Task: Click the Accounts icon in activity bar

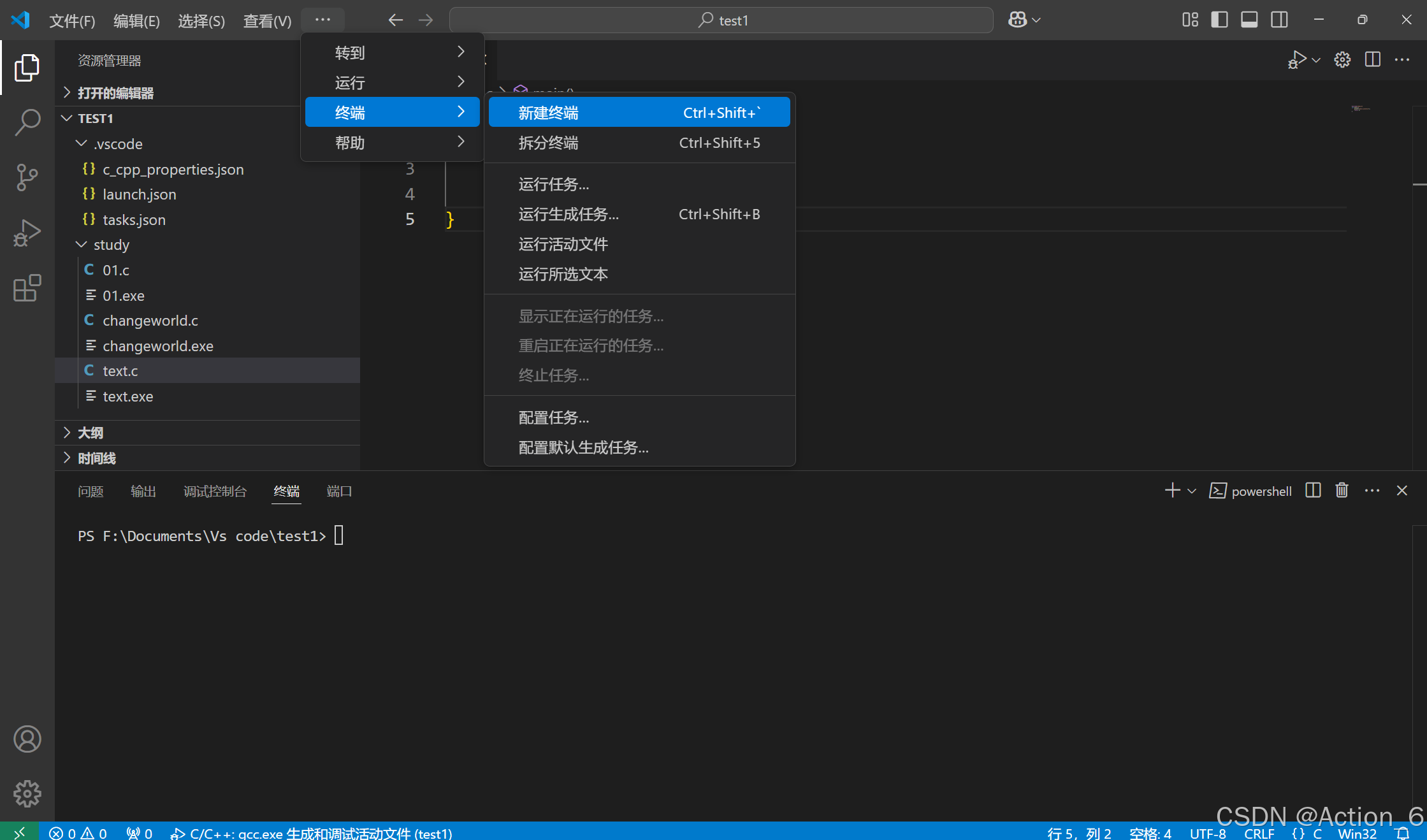Action: (x=27, y=739)
